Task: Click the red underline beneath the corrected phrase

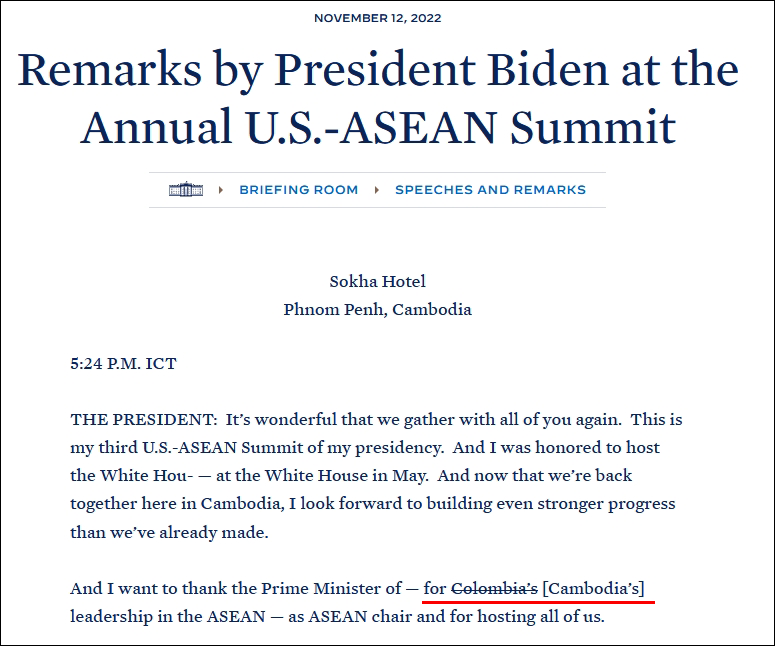Action: [x=539, y=602]
